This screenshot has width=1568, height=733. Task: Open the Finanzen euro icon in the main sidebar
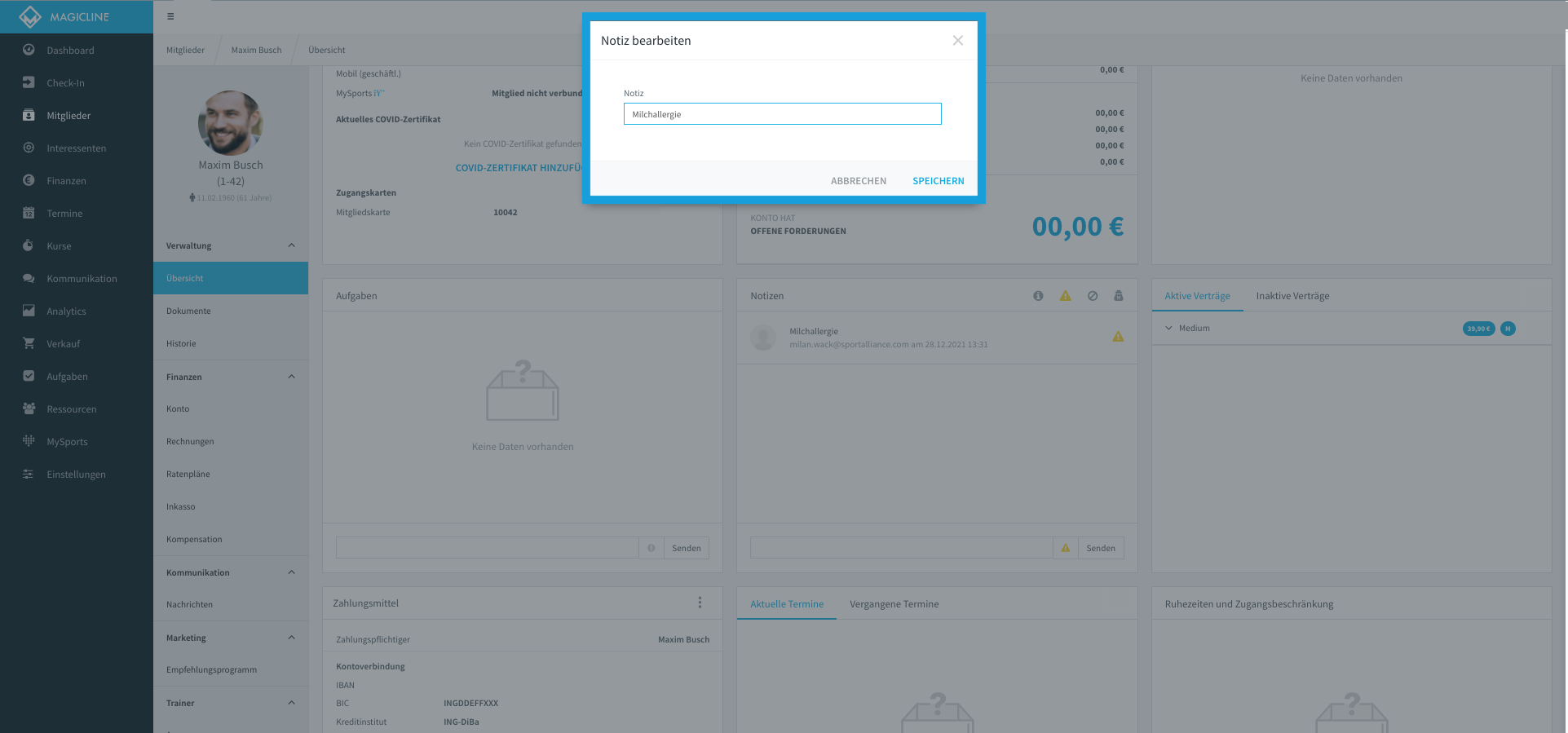click(x=29, y=180)
